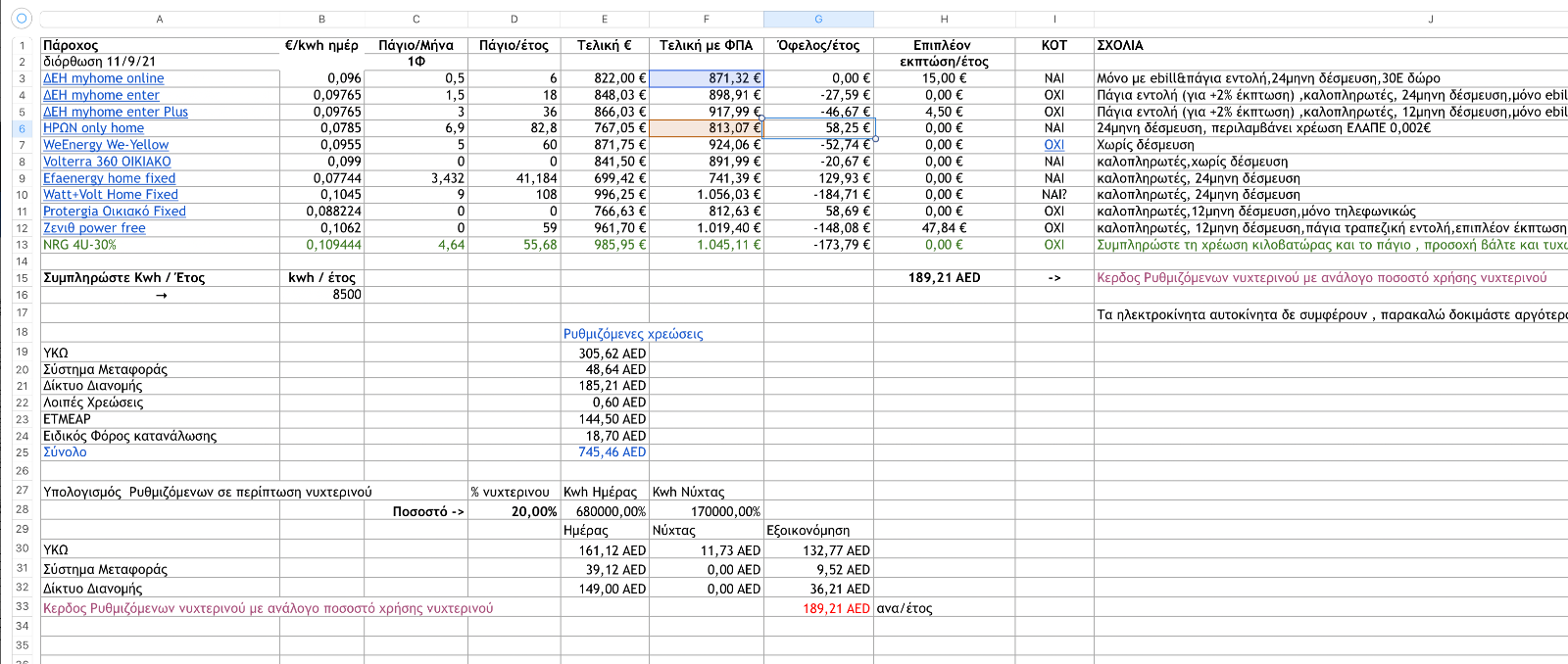Click the blue Σύνολο label cell

(160, 452)
